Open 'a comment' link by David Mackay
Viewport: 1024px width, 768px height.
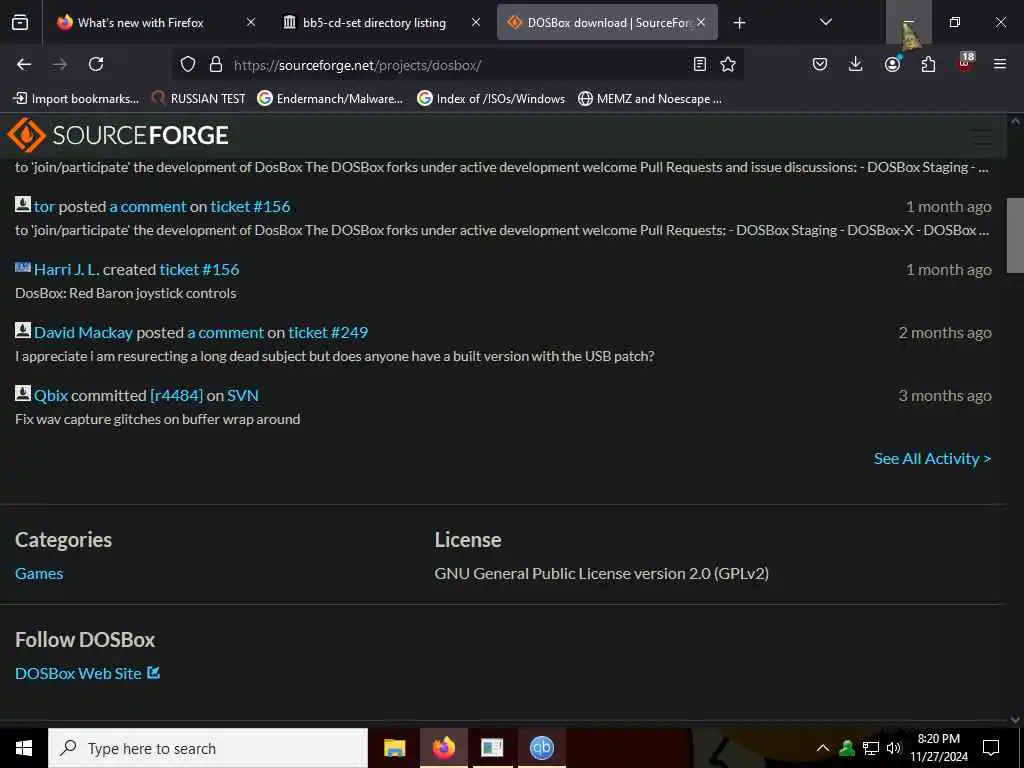(x=226, y=332)
